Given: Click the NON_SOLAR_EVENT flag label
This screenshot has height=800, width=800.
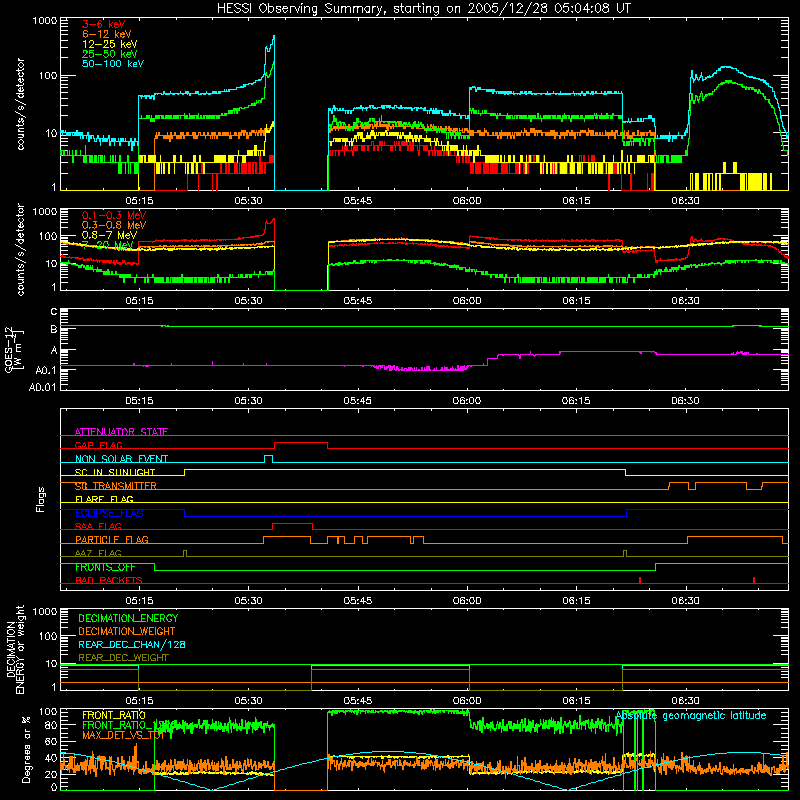Looking at the screenshot, I should pyautogui.click(x=121, y=459).
